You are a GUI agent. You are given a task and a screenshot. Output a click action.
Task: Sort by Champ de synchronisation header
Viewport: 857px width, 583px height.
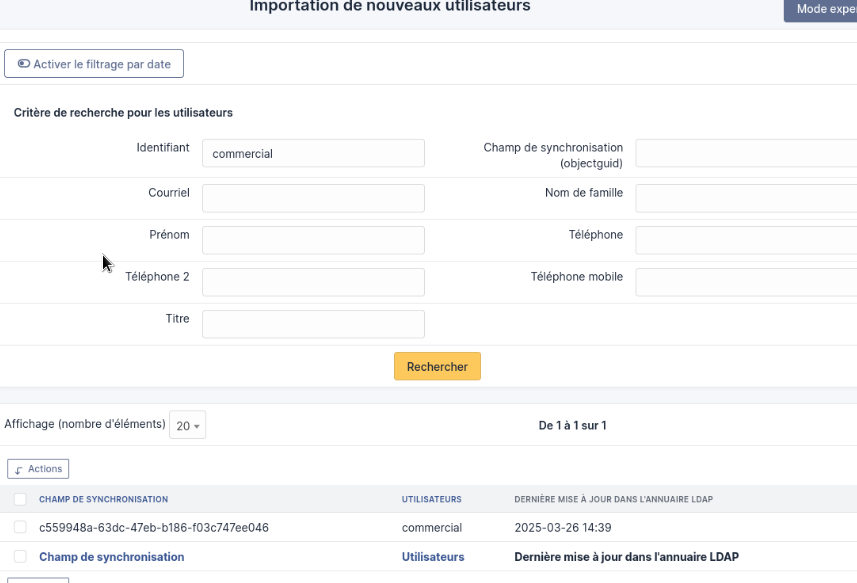(x=103, y=499)
